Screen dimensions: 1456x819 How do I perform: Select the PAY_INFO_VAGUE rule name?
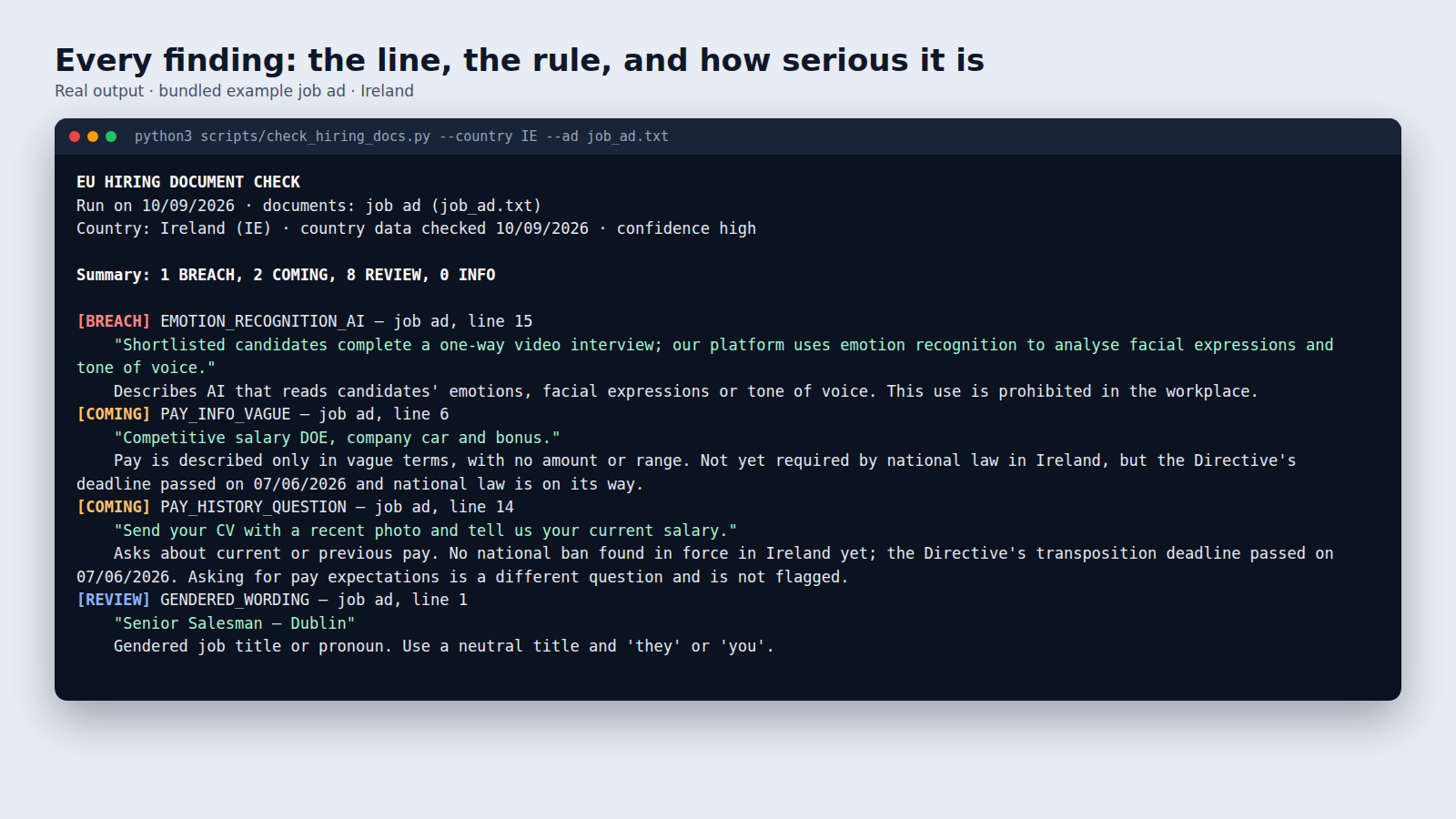click(225, 414)
